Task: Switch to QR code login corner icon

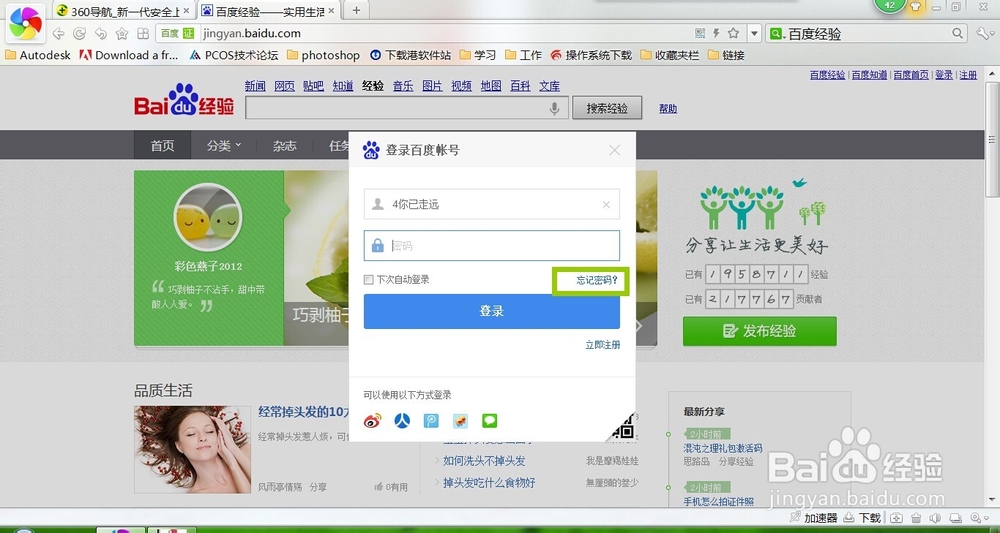Action: click(624, 428)
